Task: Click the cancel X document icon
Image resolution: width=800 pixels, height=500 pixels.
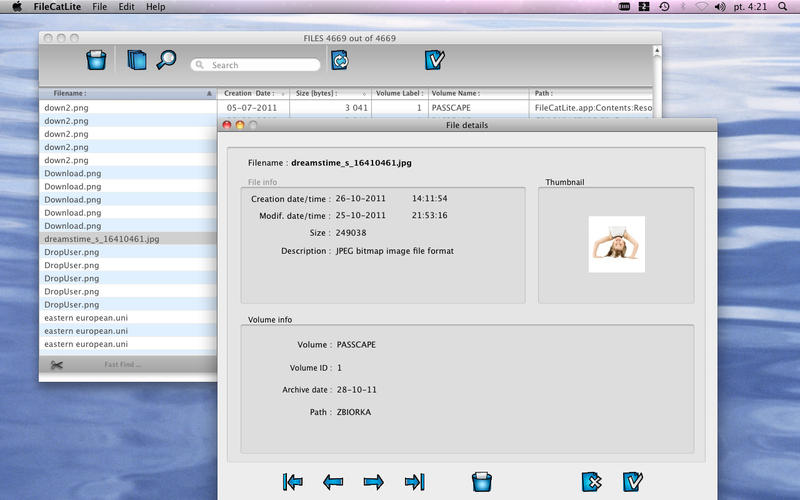Action: (590, 481)
